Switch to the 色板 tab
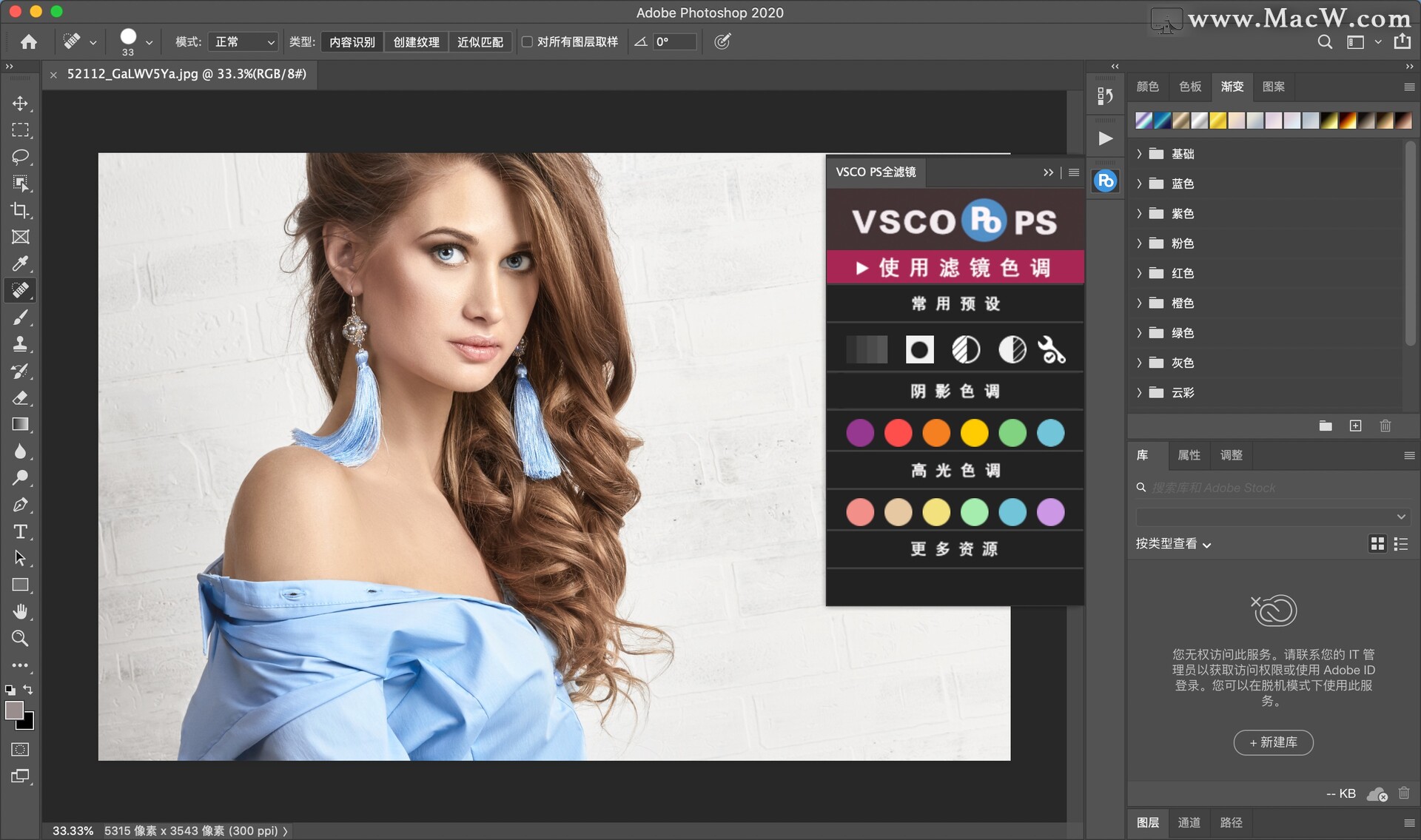Image resolution: width=1421 pixels, height=840 pixels. [x=1189, y=87]
